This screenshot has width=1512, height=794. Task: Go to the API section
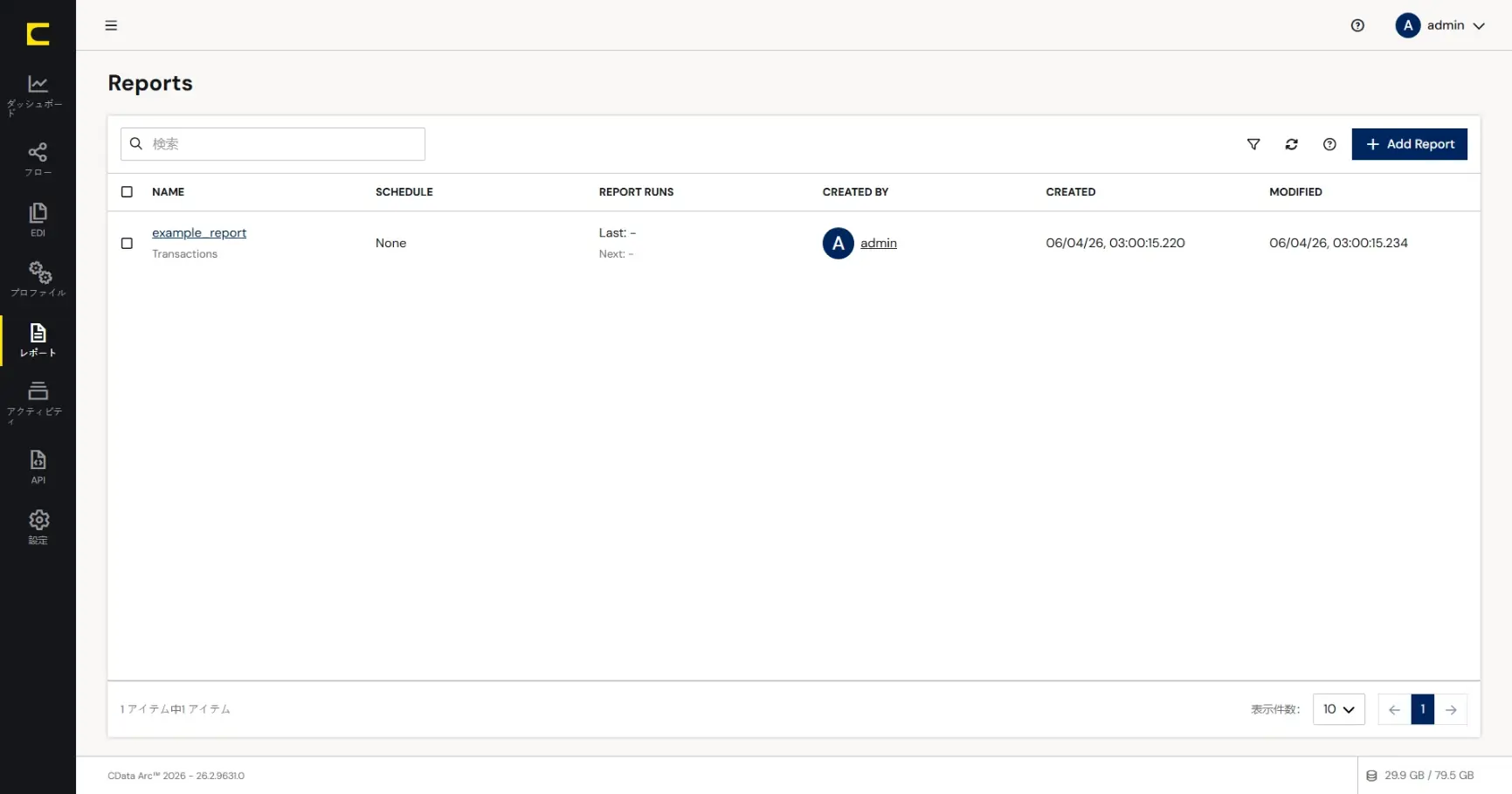pyautogui.click(x=38, y=467)
